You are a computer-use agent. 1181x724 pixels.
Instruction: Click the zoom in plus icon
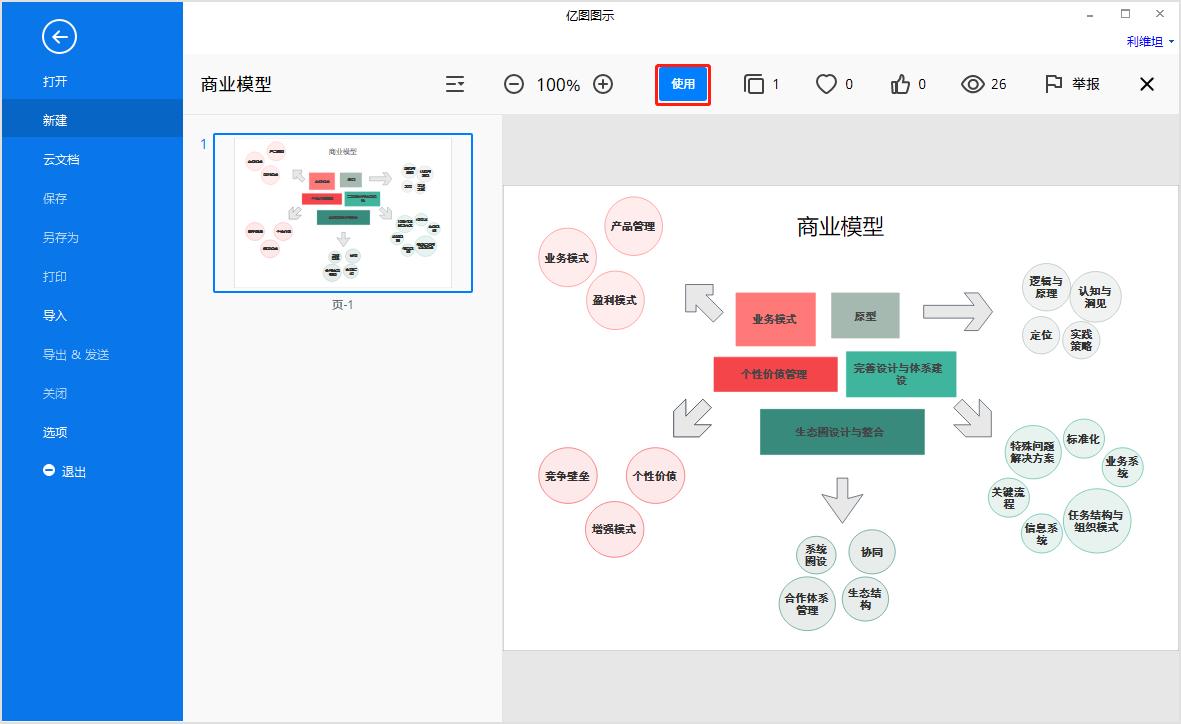click(603, 84)
